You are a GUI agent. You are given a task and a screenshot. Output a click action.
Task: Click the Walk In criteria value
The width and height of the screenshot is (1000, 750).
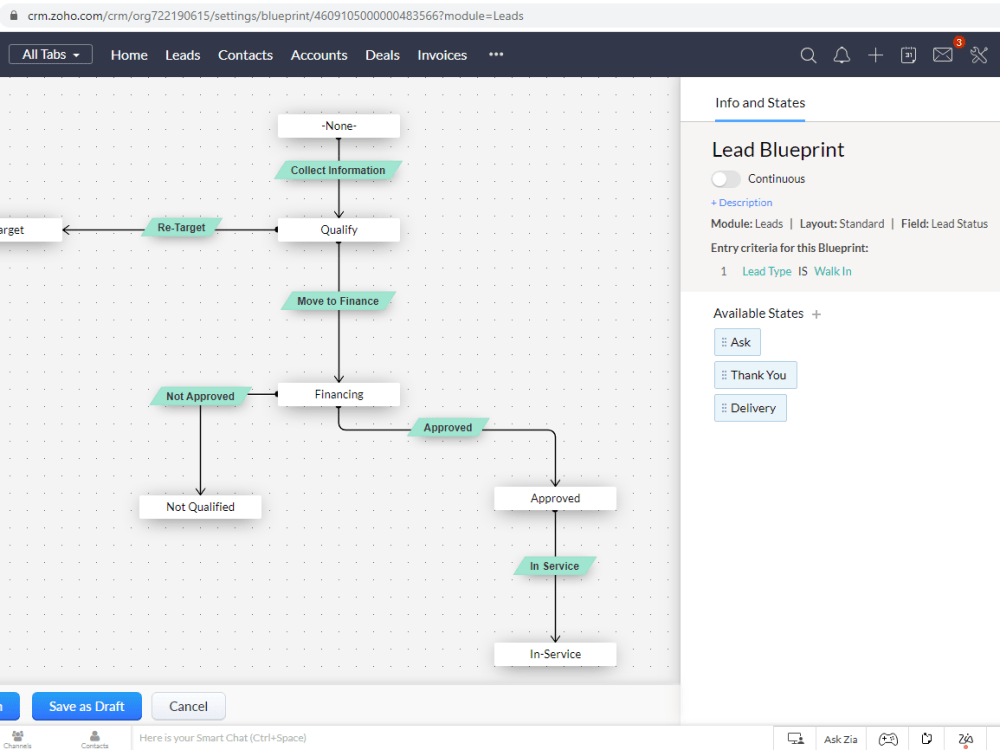click(832, 272)
